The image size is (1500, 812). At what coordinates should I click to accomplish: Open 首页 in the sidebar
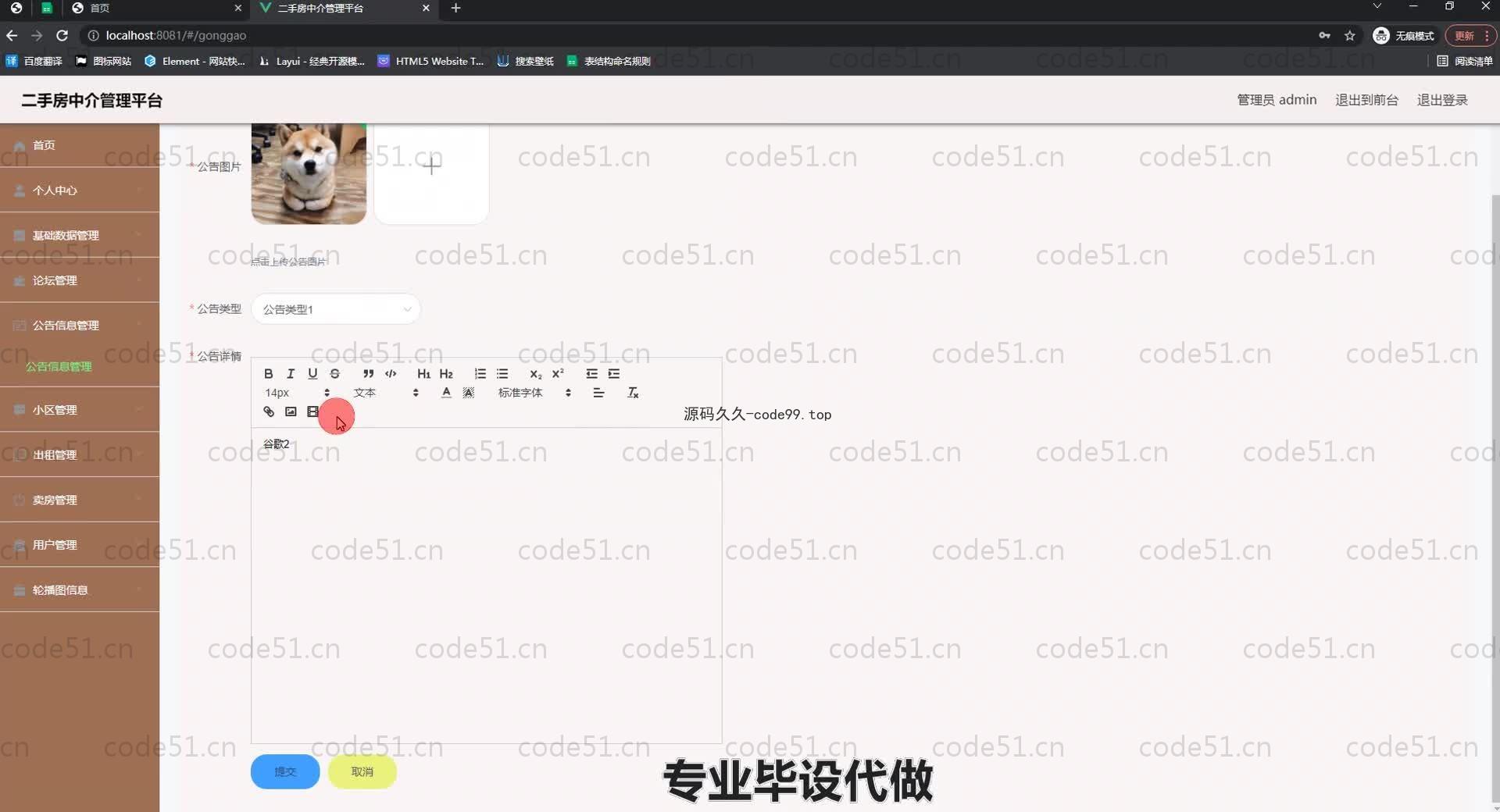coord(80,145)
